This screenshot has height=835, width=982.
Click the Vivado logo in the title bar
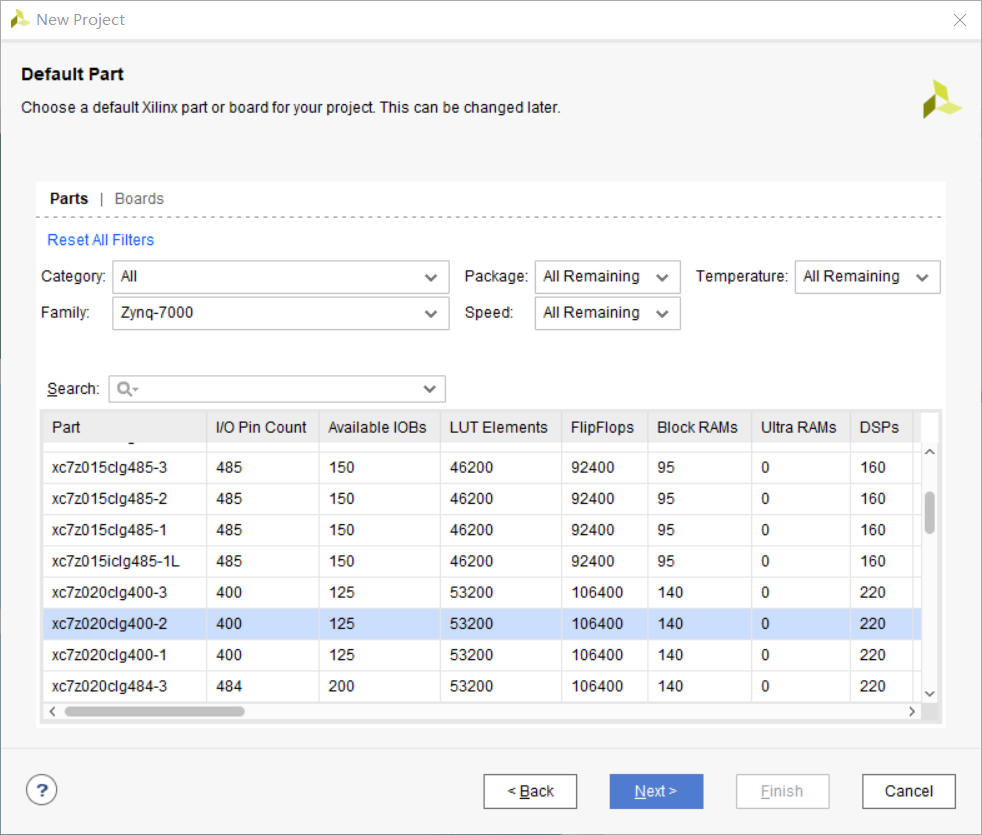pos(19,19)
